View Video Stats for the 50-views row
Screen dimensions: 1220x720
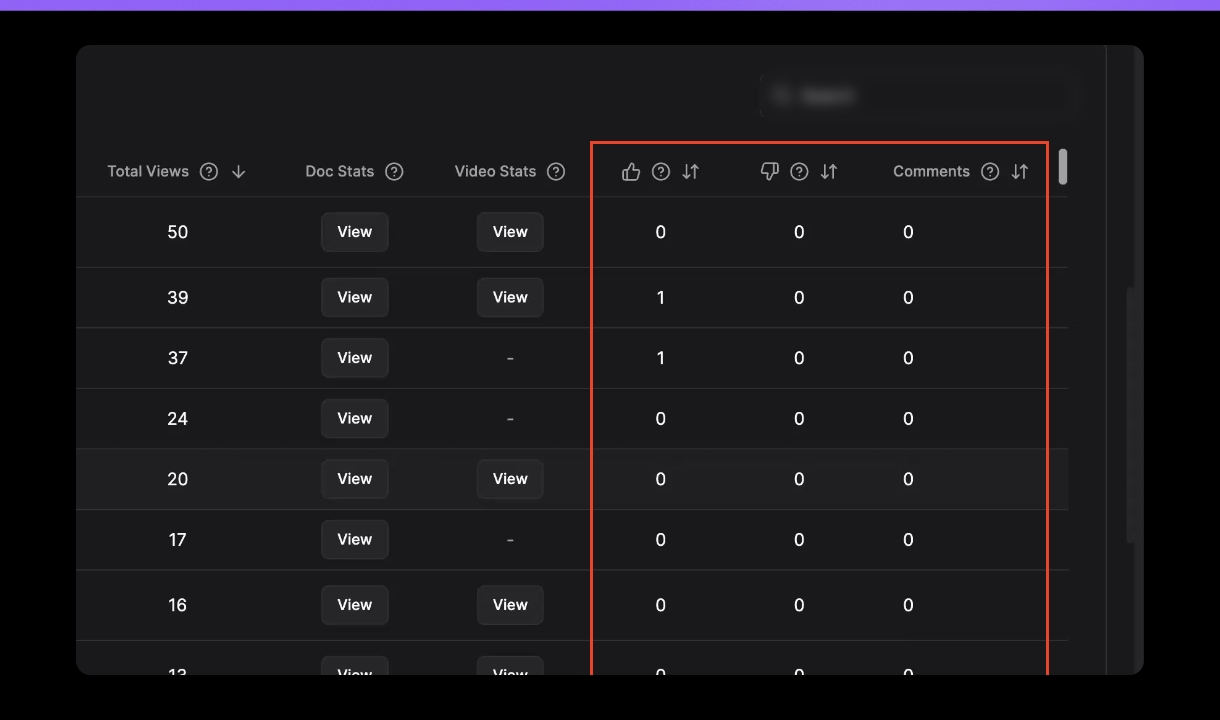510,232
